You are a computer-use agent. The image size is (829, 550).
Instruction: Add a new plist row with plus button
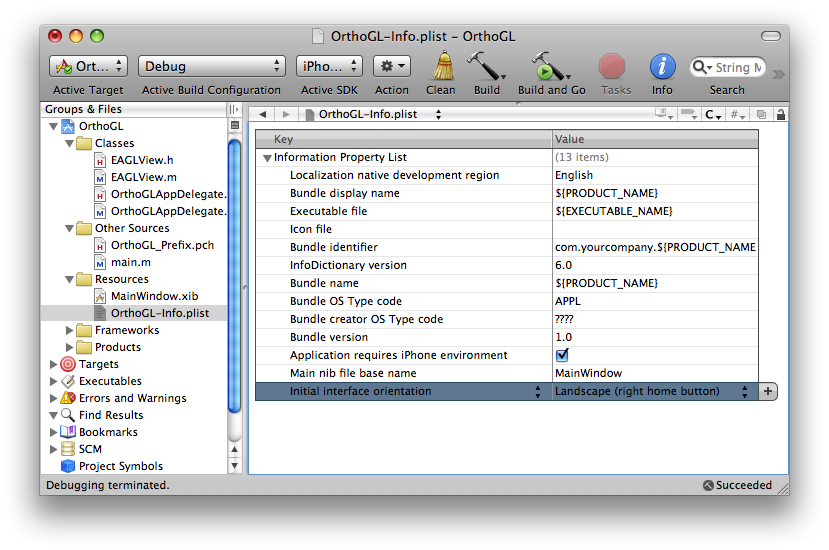pyautogui.click(x=768, y=391)
